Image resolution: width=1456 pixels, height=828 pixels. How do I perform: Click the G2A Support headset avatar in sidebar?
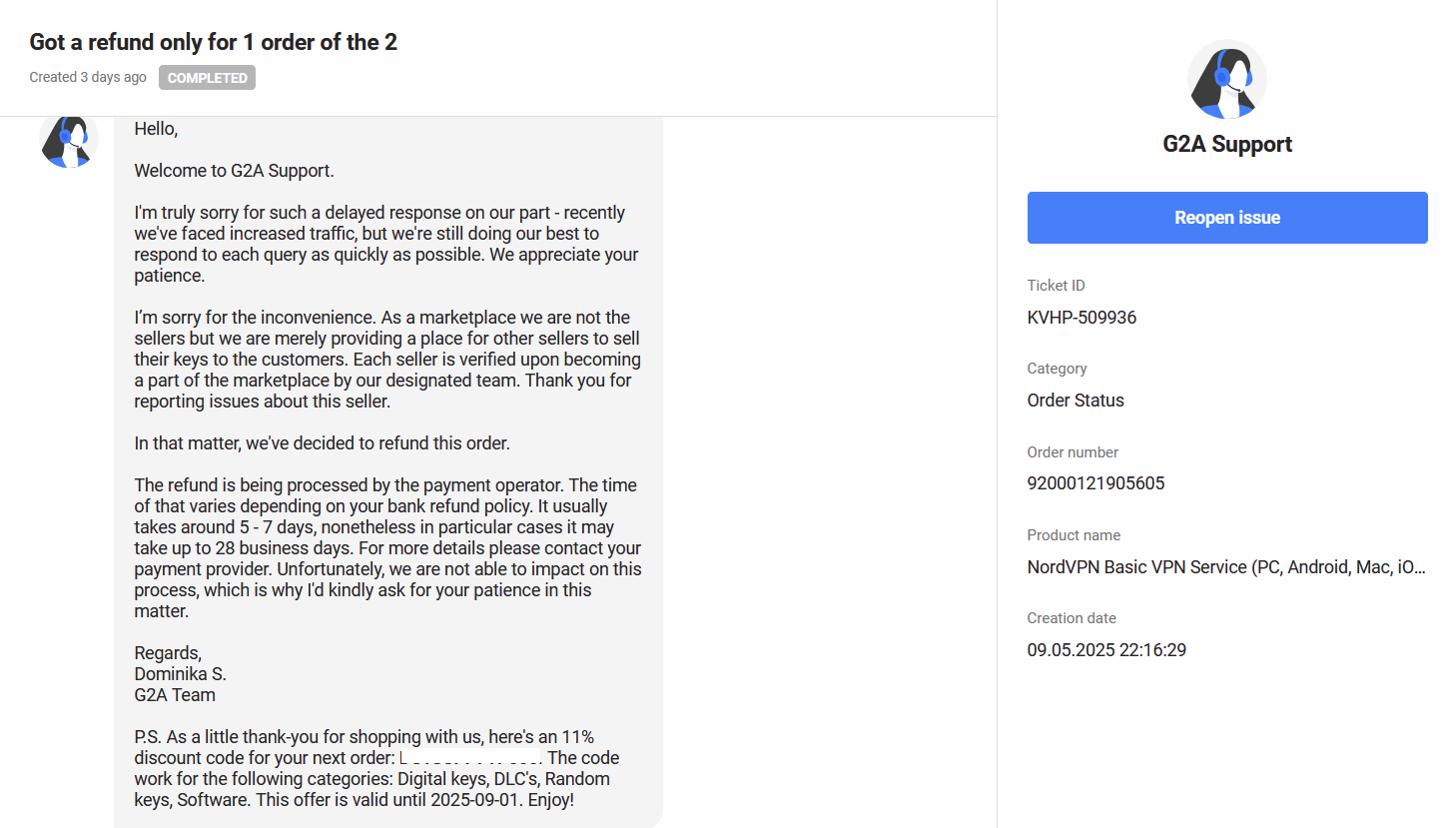pos(1226,79)
